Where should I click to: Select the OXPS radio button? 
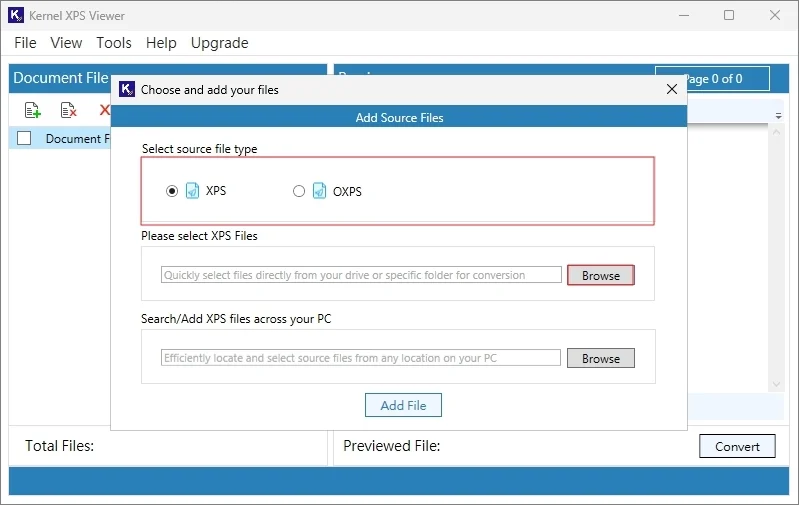(x=299, y=191)
